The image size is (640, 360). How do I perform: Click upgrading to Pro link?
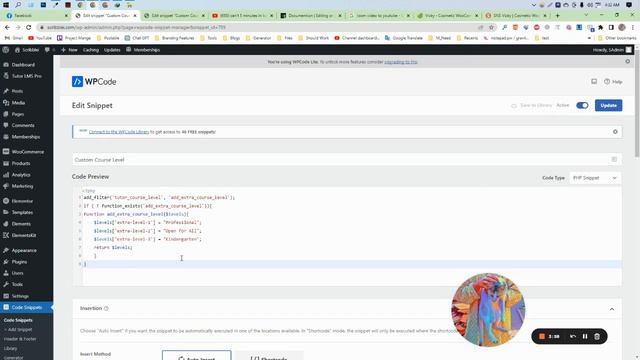(x=401, y=62)
